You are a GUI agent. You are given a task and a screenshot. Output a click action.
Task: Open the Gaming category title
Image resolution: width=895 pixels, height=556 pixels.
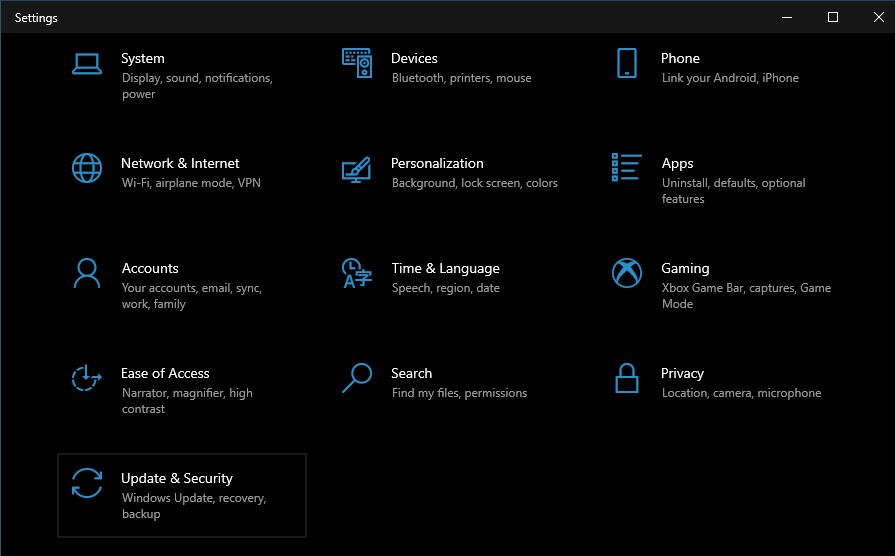point(686,268)
